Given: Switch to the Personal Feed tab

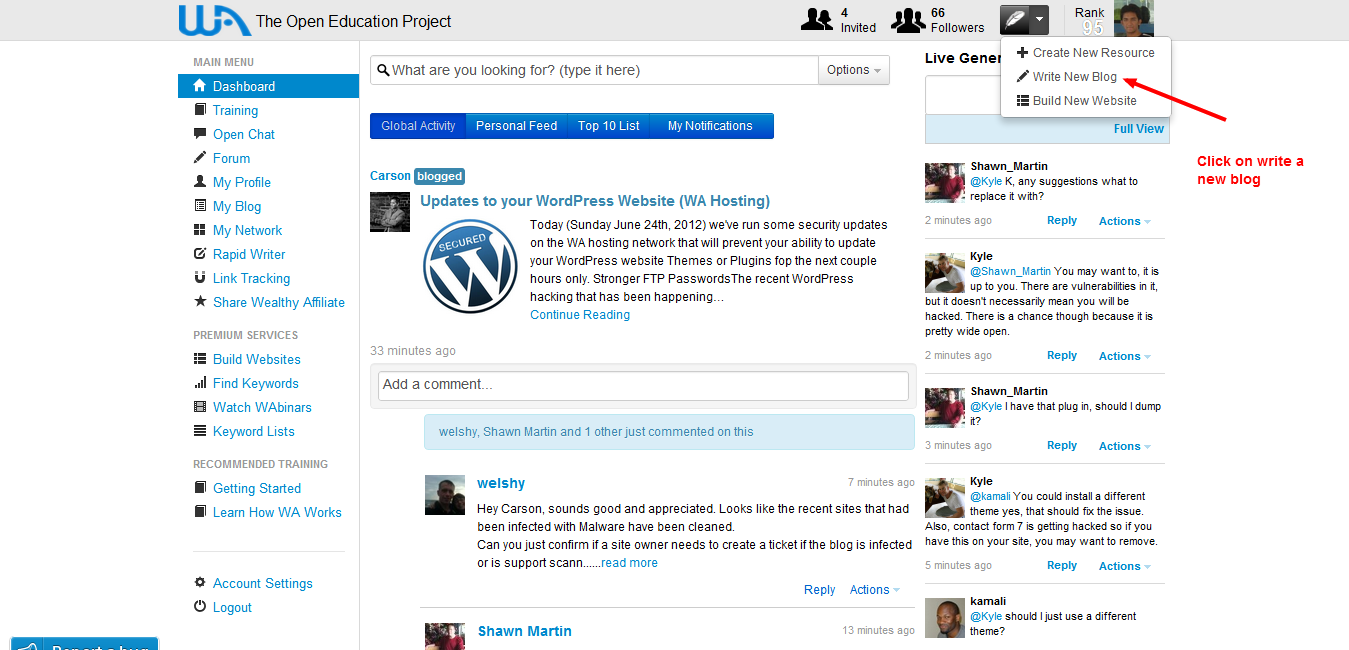Looking at the screenshot, I should [516, 126].
